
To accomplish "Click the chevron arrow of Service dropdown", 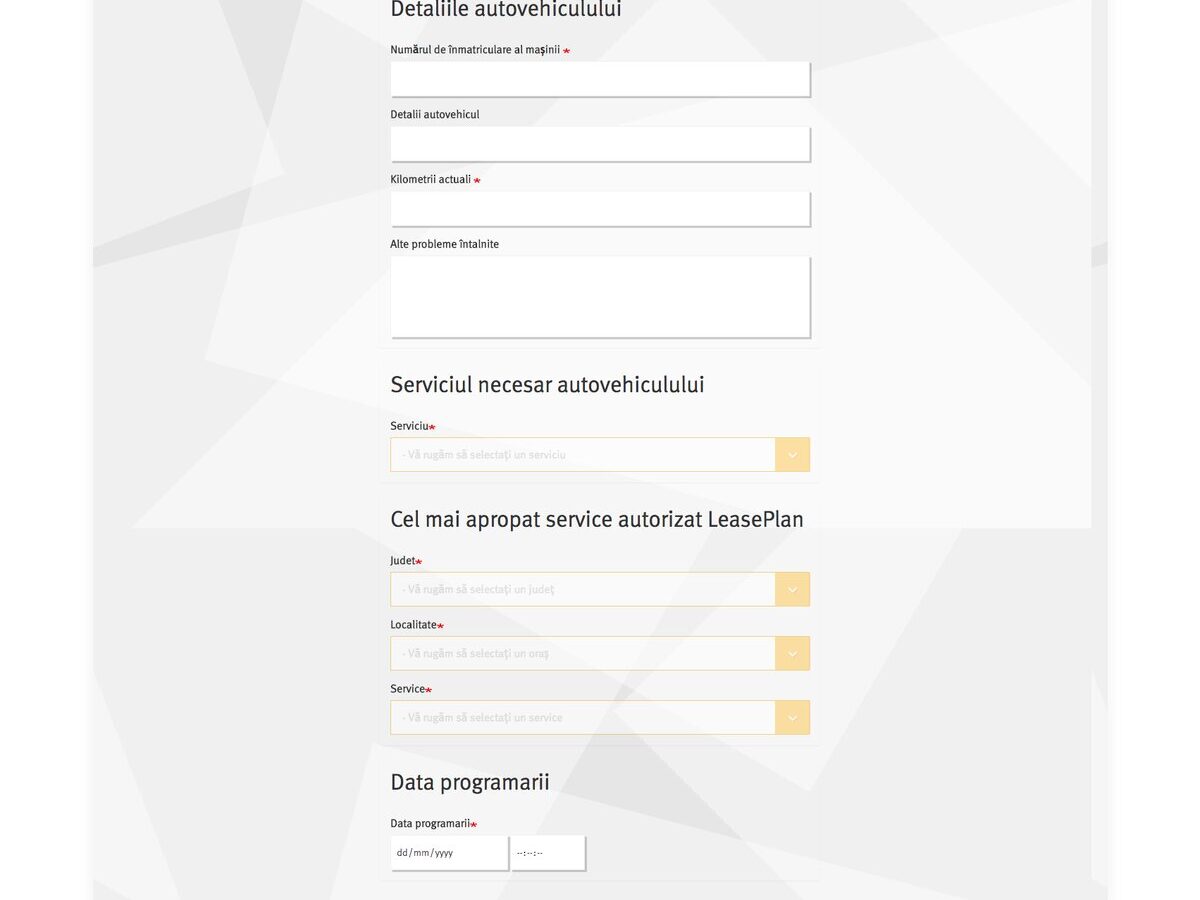I will click(792, 718).
